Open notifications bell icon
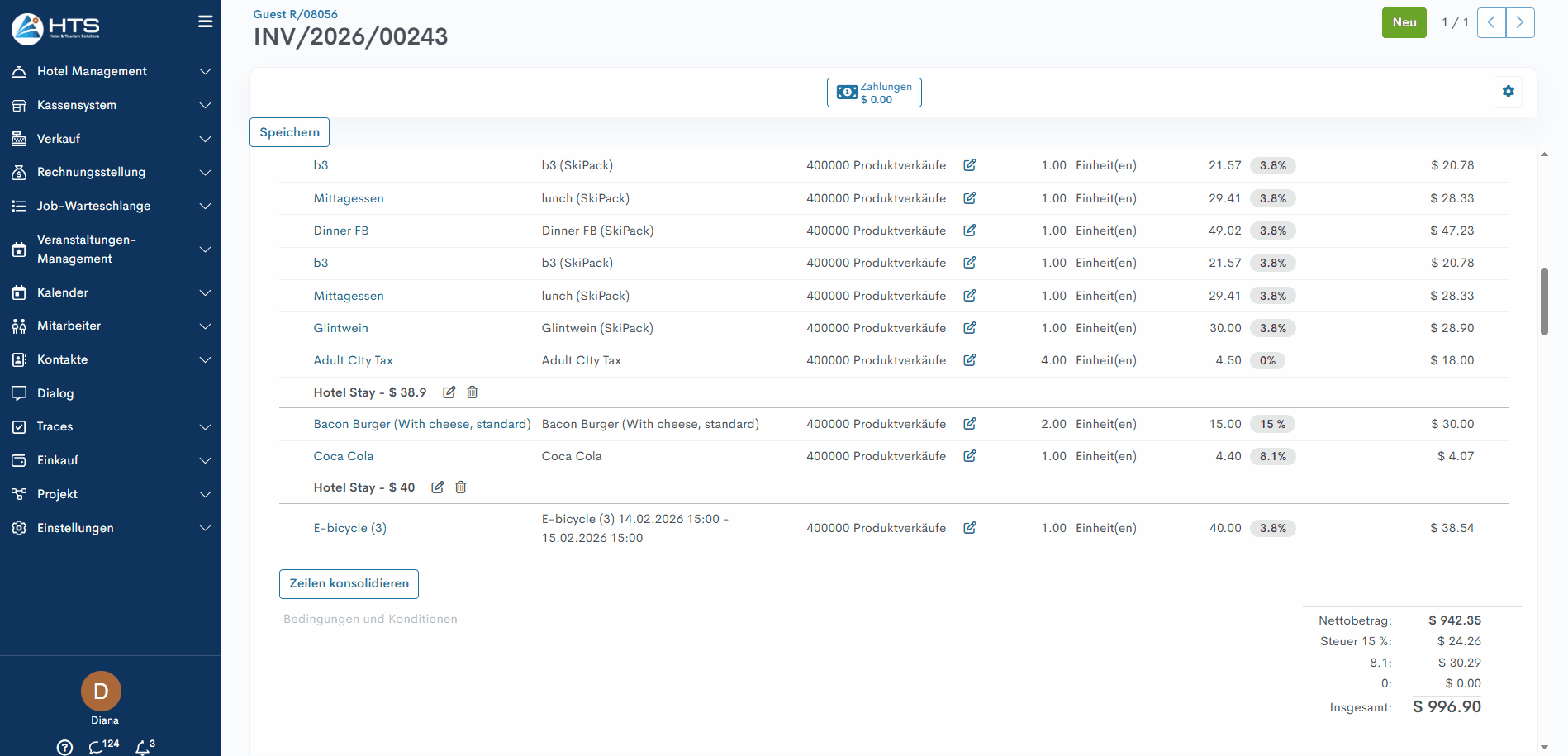The height and width of the screenshot is (756, 1568). pyautogui.click(x=143, y=747)
